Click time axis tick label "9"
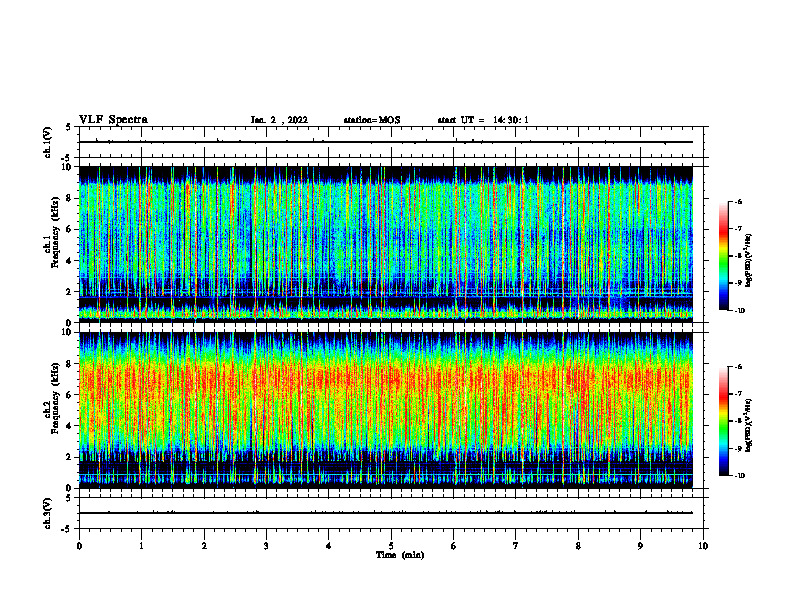Screen dimensions: 792x612 (640, 546)
